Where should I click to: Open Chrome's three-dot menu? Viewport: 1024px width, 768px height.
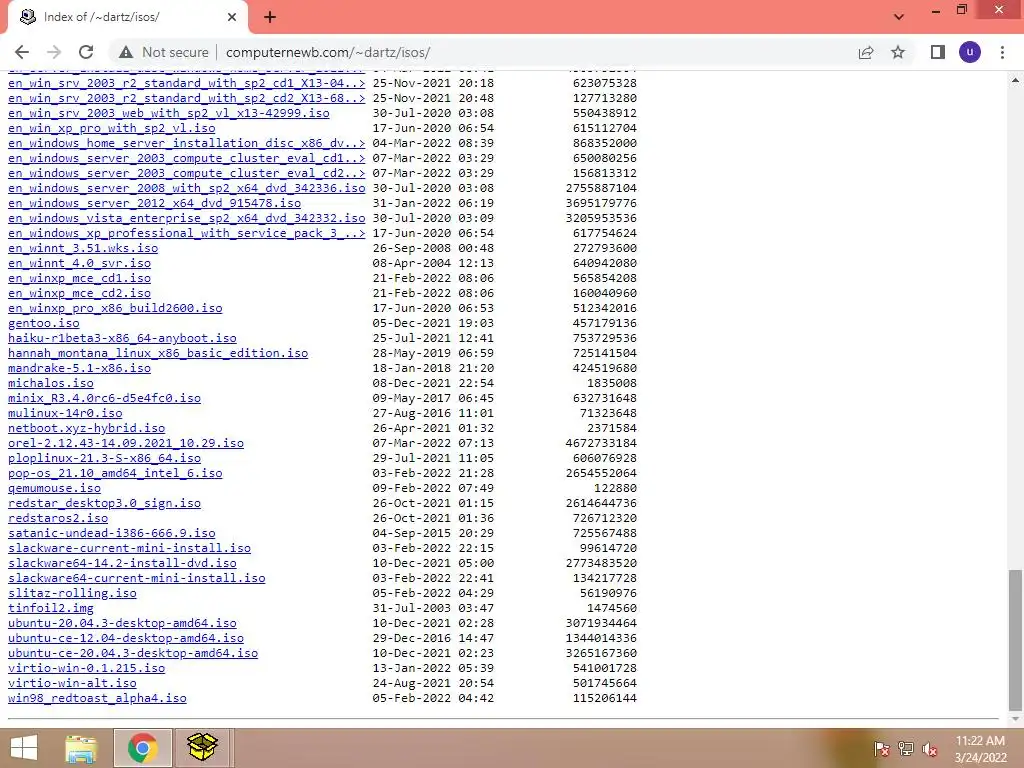1002,52
